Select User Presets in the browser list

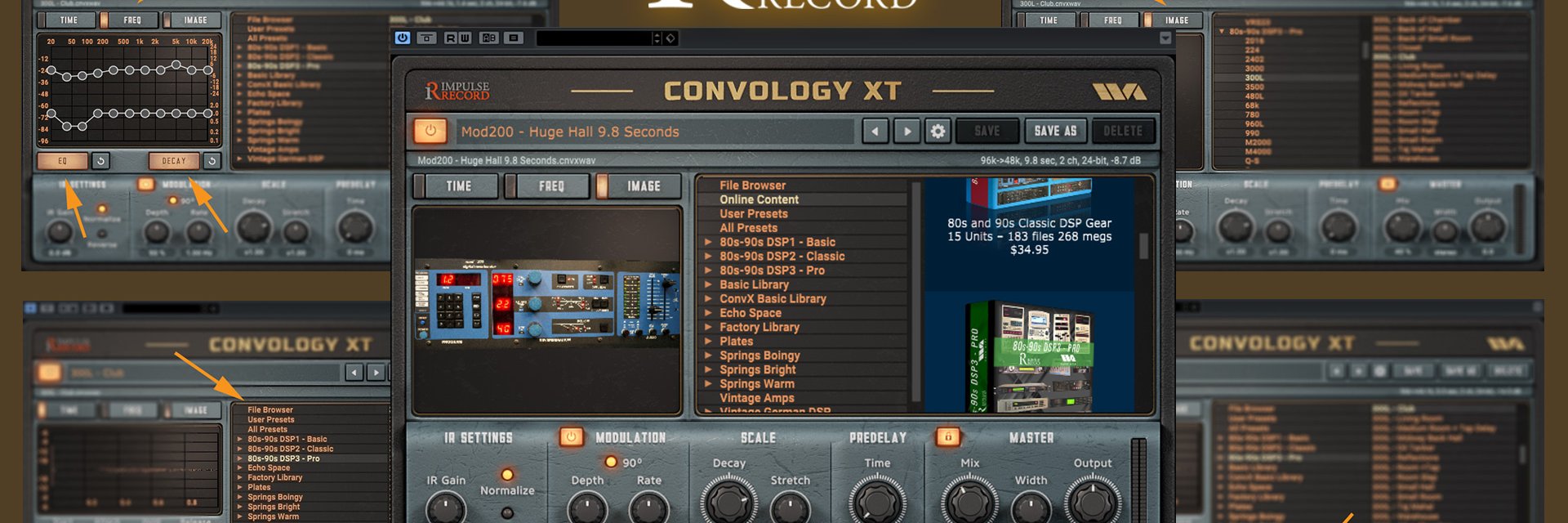pos(753,213)
